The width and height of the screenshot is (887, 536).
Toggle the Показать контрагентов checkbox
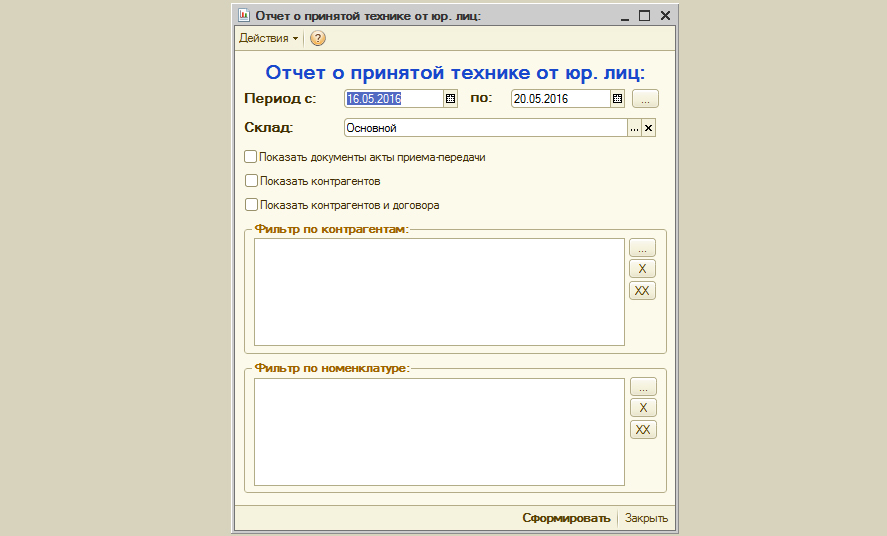pos(251,181)
